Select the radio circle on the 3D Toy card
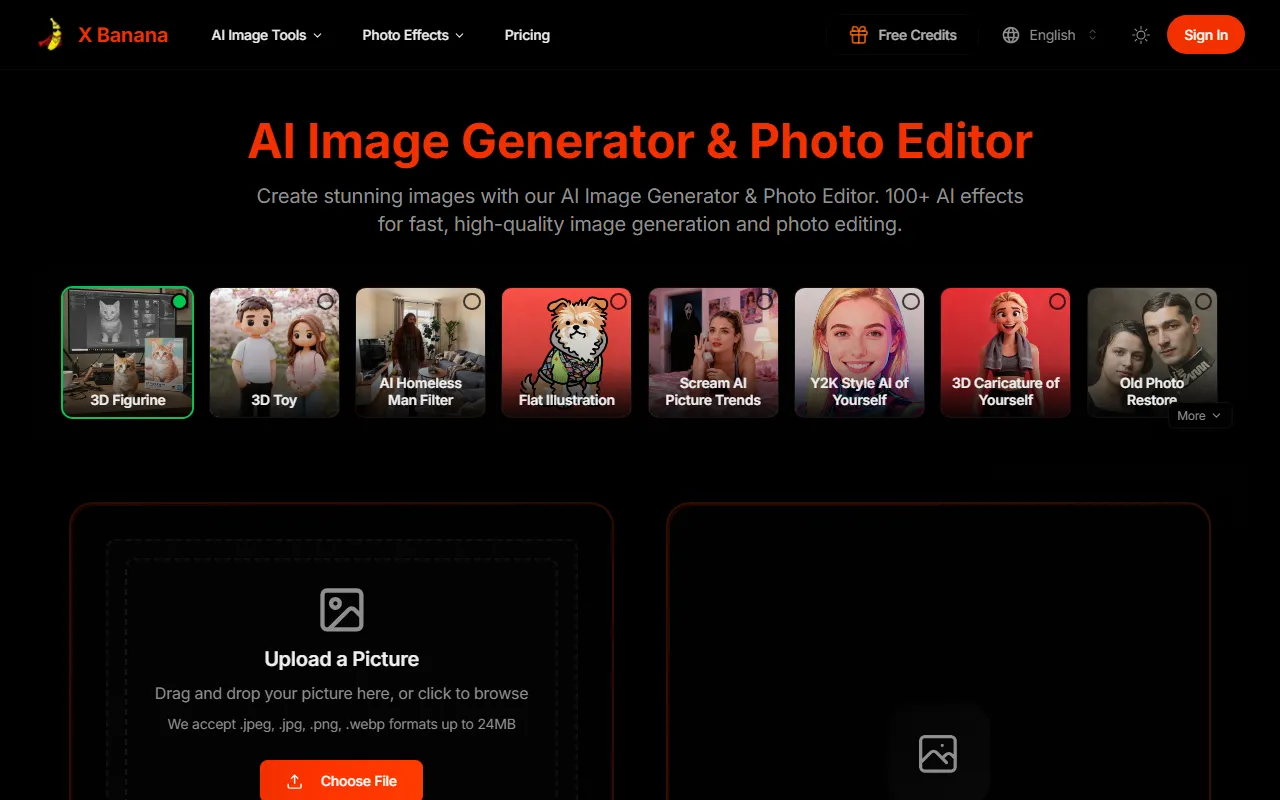1280x800 pixels. pos(325,301)
